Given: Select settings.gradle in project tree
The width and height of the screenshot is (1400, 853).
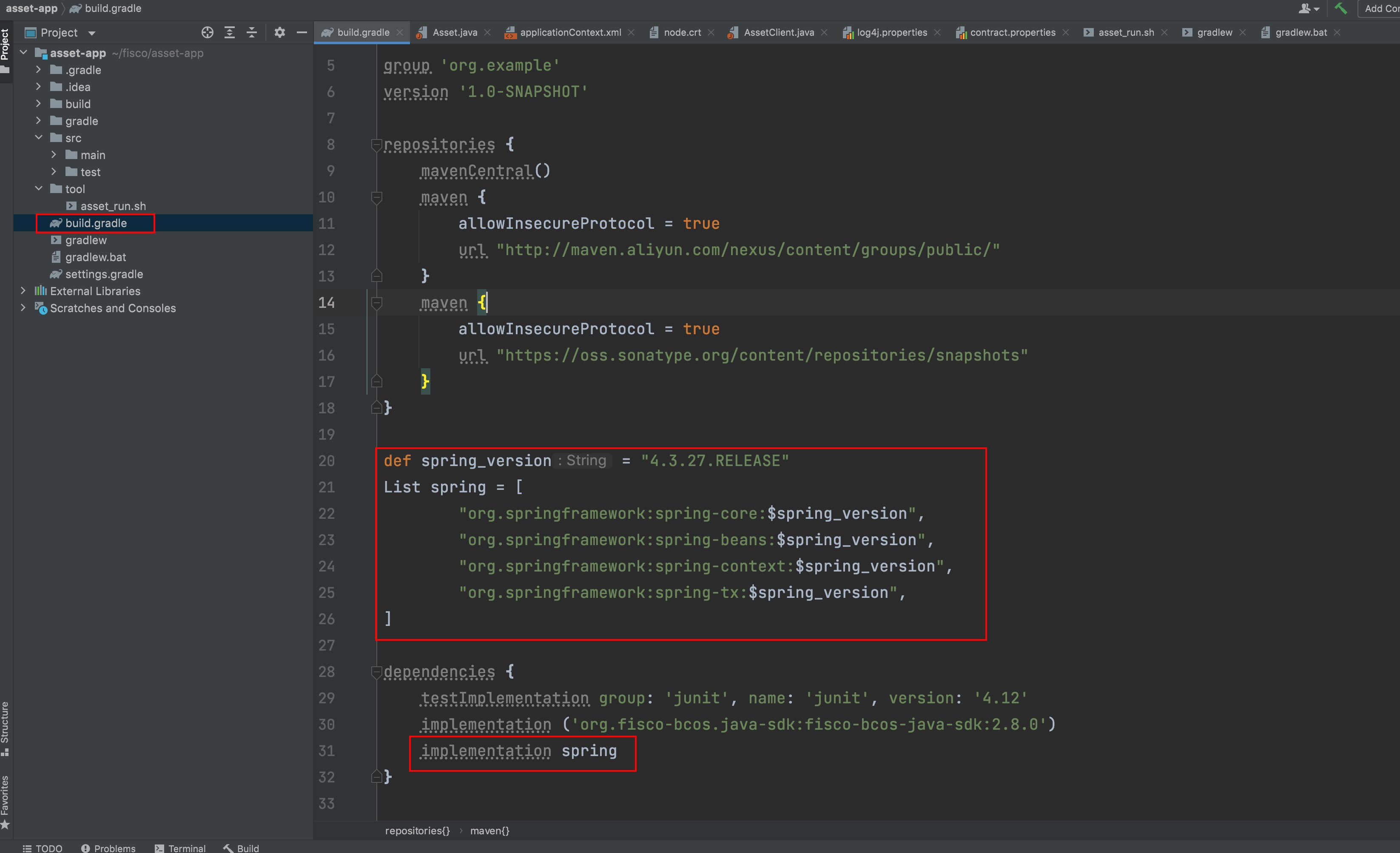Looking at the screenshot, I should click(x=103, y=274).
